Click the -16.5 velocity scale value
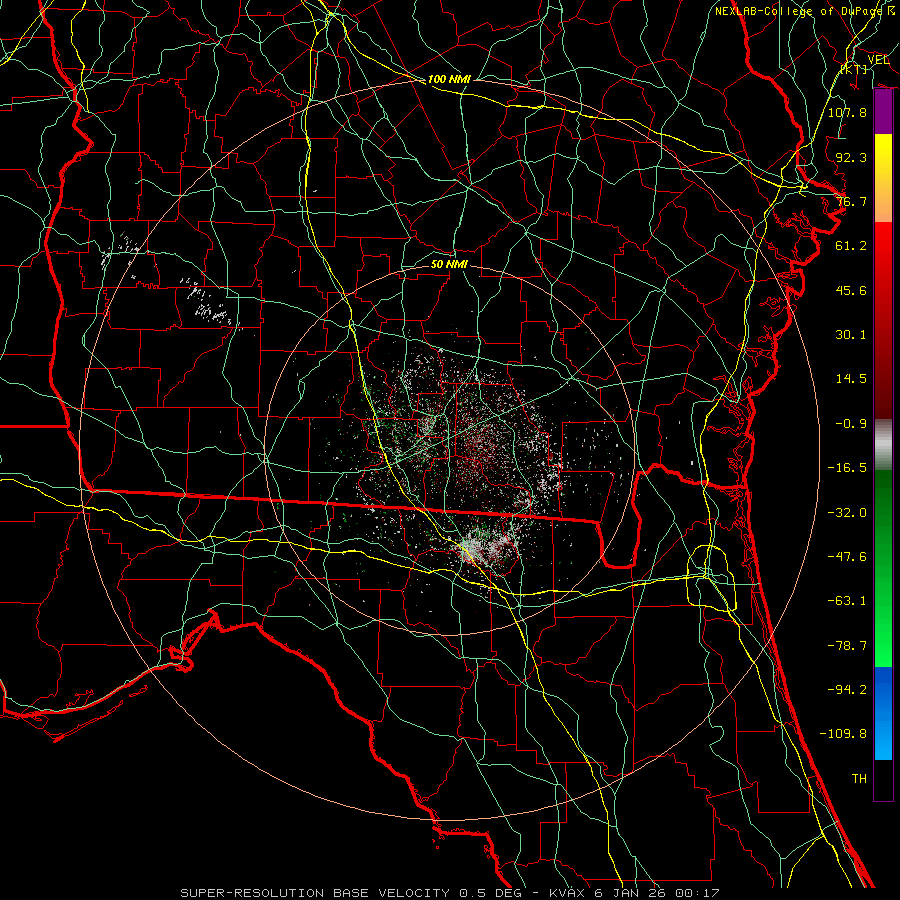This screenshot has width=900, height=900. coord(847,468)
